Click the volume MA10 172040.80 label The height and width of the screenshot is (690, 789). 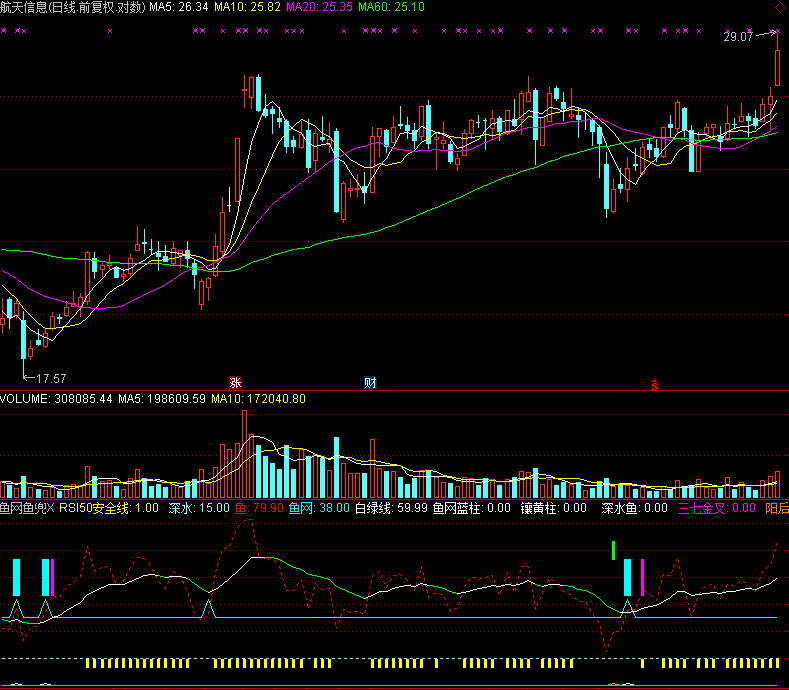pos(258,398)
